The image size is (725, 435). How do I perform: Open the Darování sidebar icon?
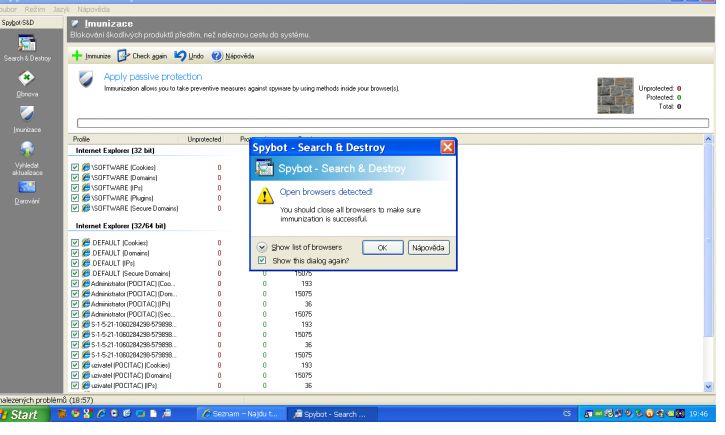pyautogui.click(x=27, y=187)
